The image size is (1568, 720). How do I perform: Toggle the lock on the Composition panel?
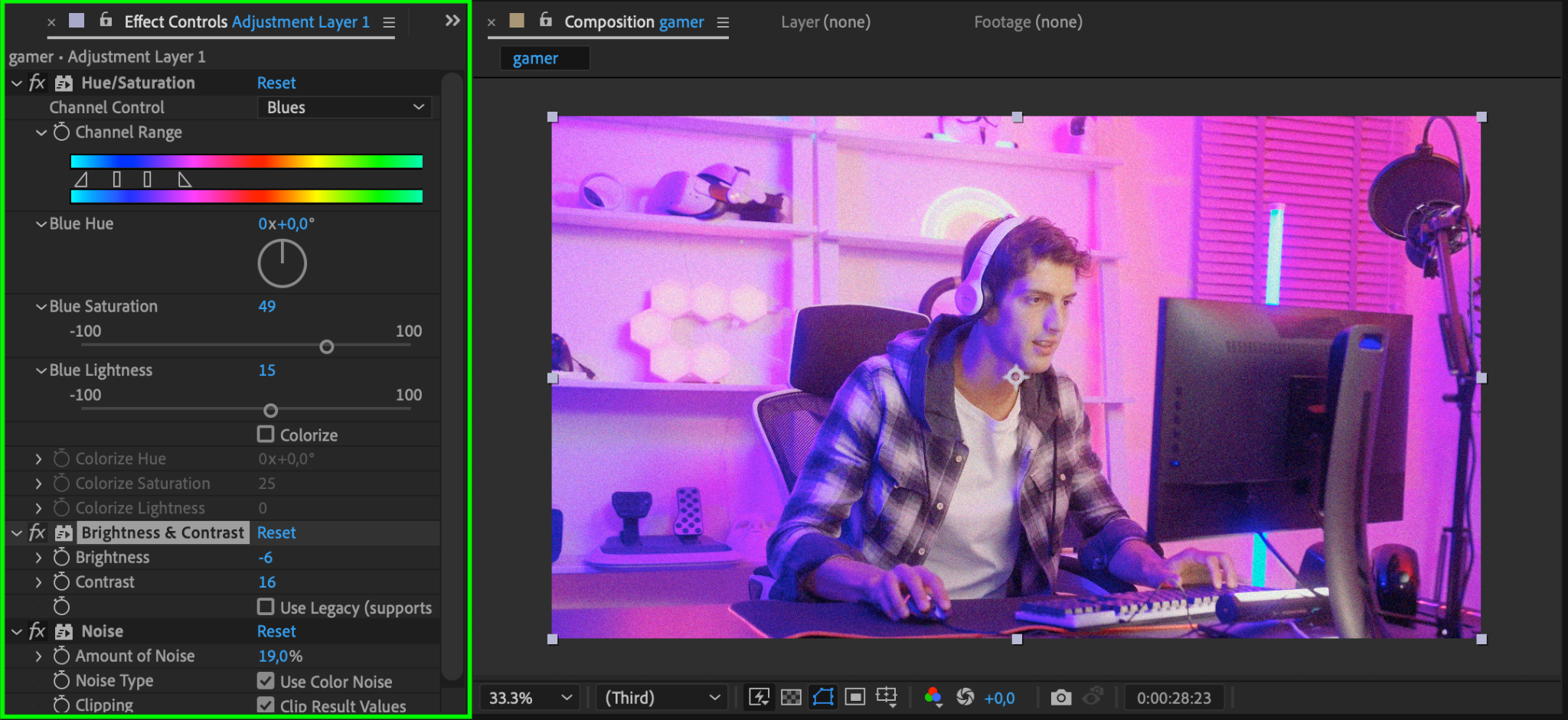545,21
